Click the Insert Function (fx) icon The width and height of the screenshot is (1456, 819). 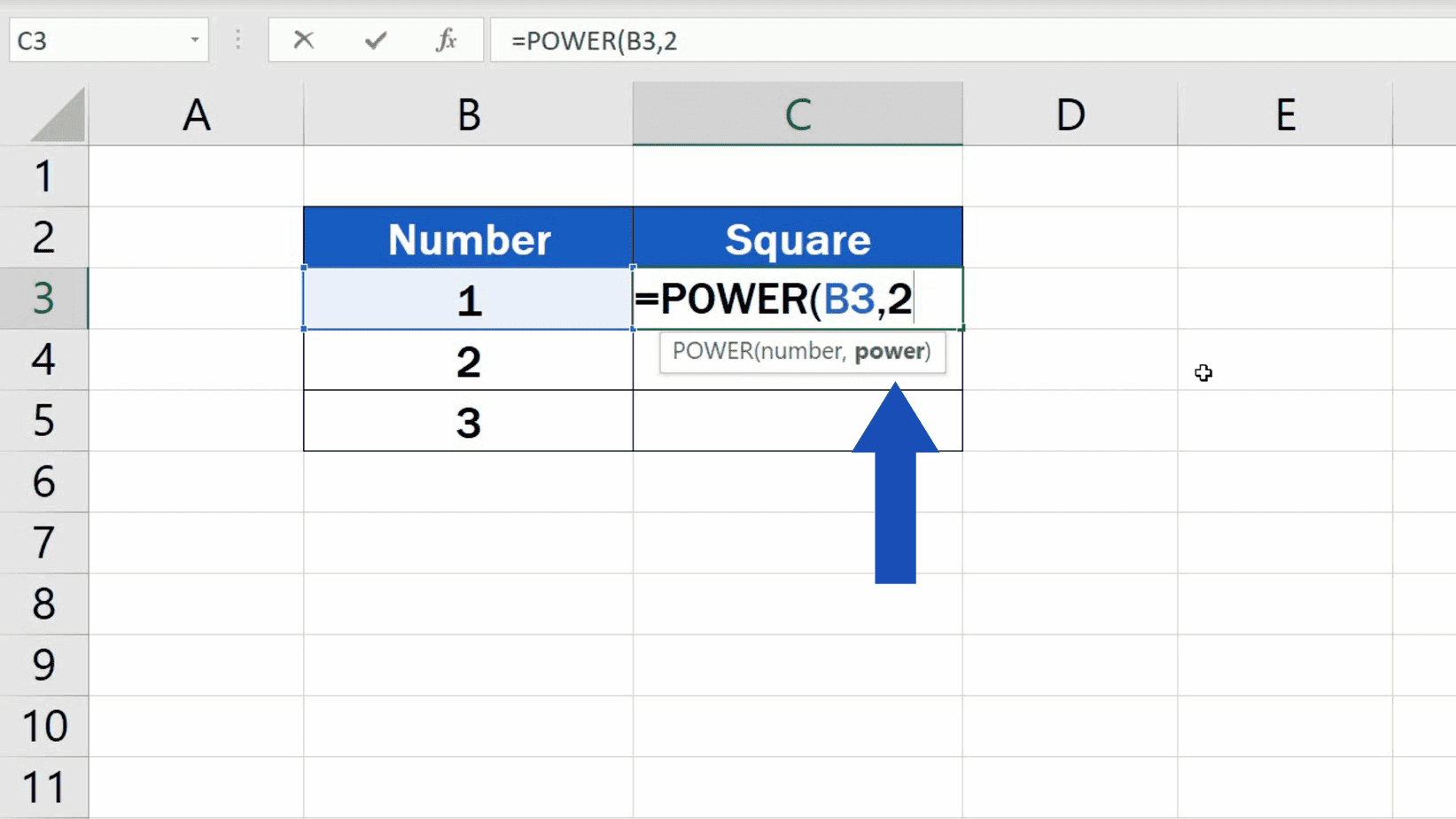446,40
